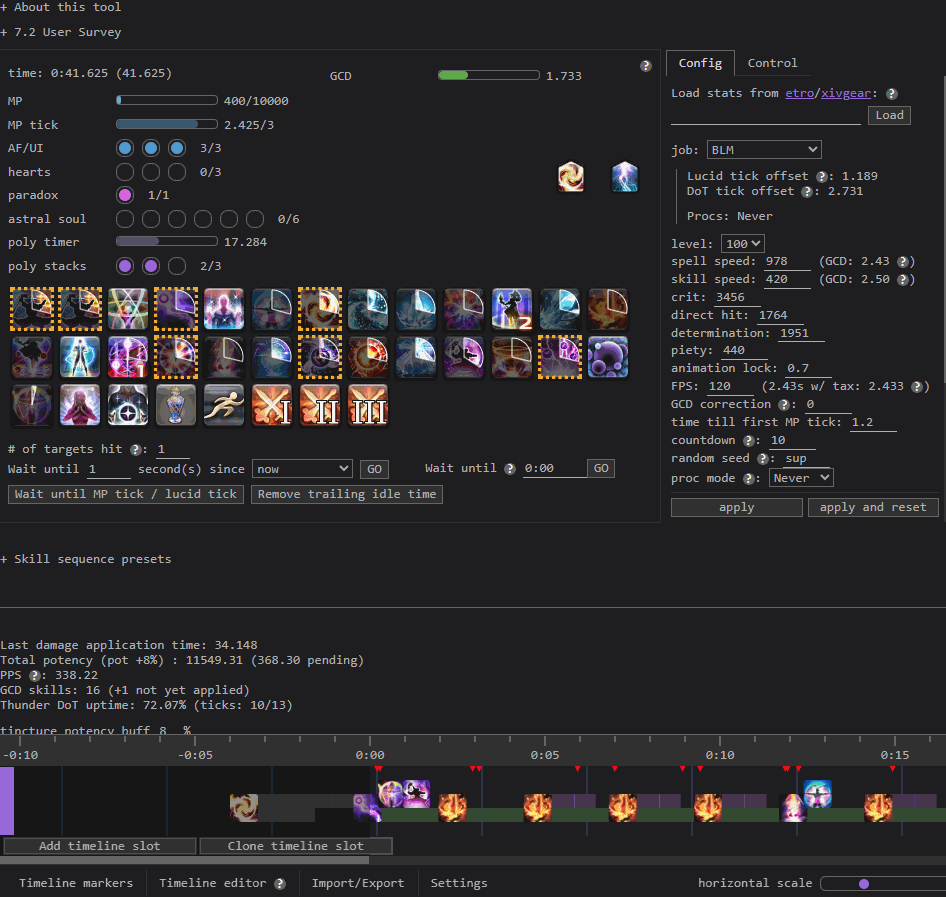946x897 pixels.
Task: Click the skill icon showing a 2 badge
Action: point(512,309)
